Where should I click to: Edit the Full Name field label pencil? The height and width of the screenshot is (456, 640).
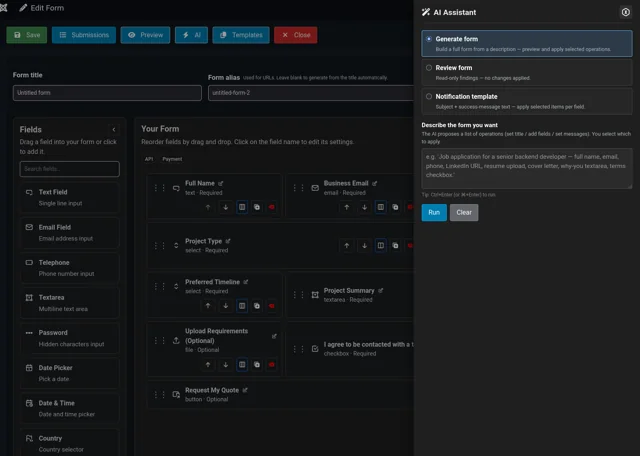tap(221, 183)
